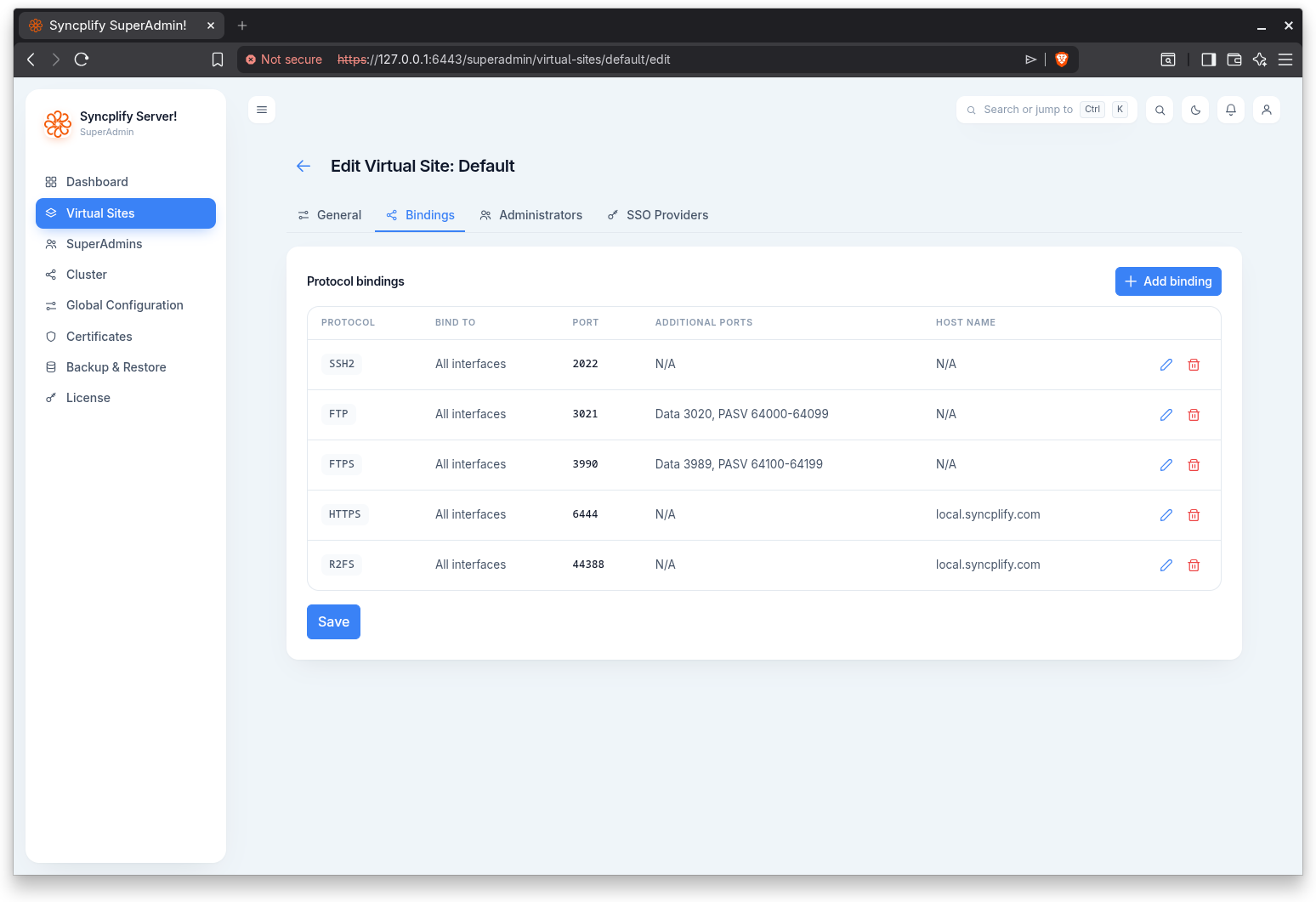
Task: Open notifications bell icon
Action: pyautogui.click(x=1231, y=110)
